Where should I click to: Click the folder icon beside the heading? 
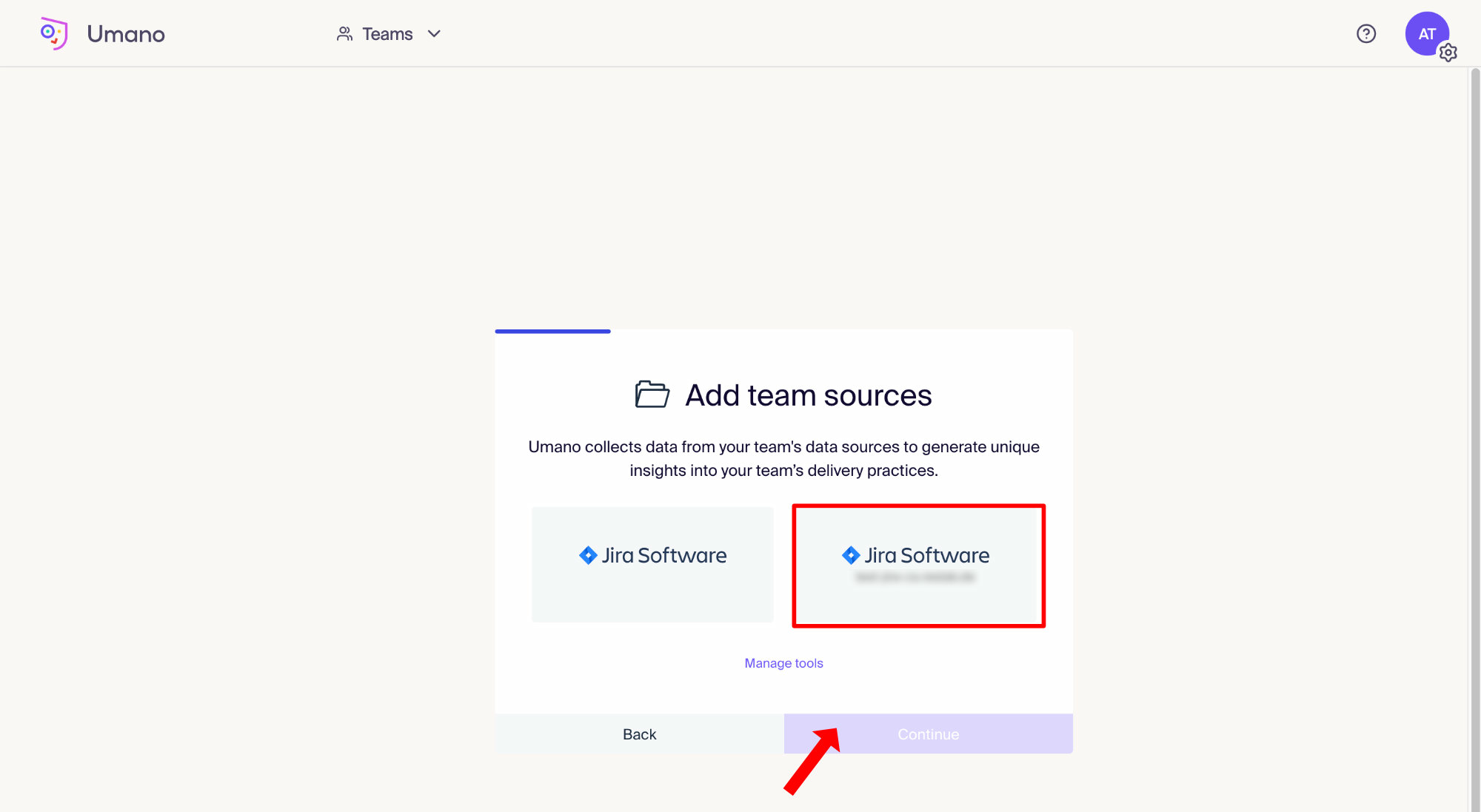point(652,395)
